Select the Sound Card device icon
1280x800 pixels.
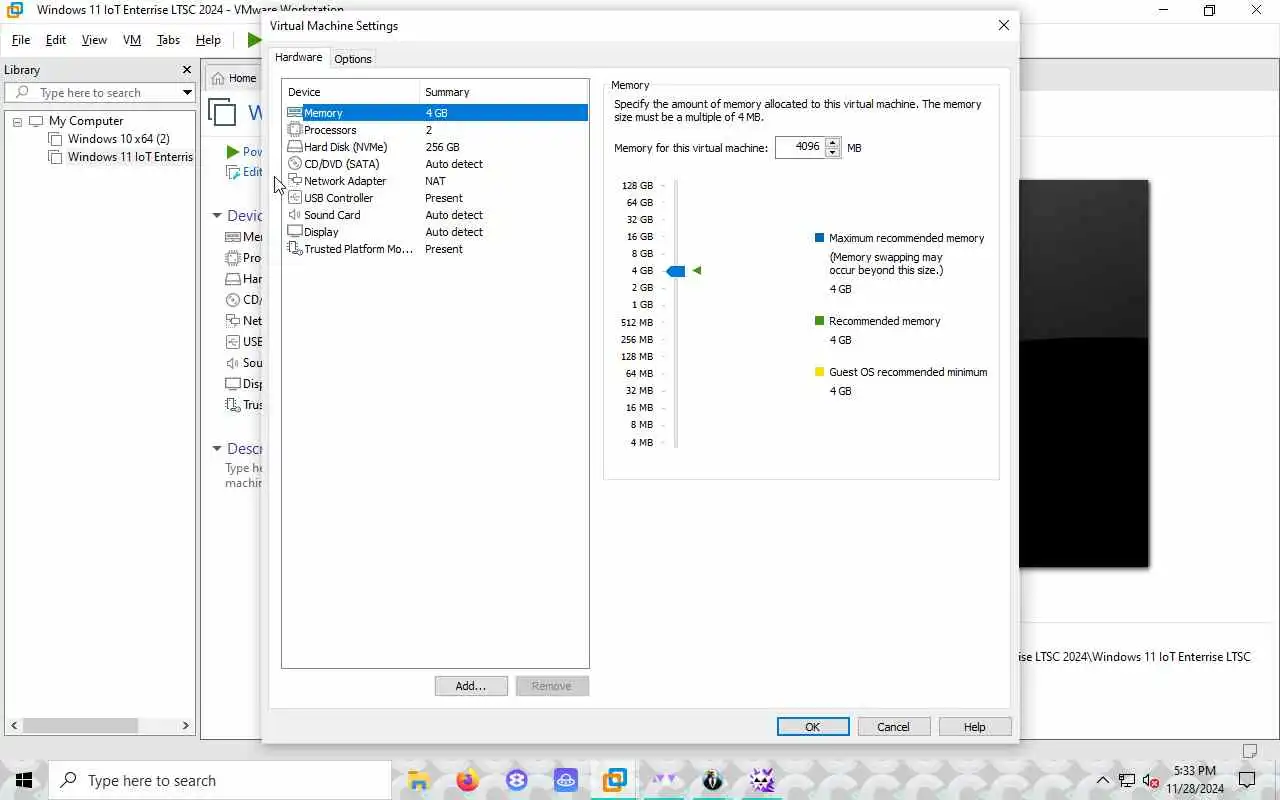(295, 215)
